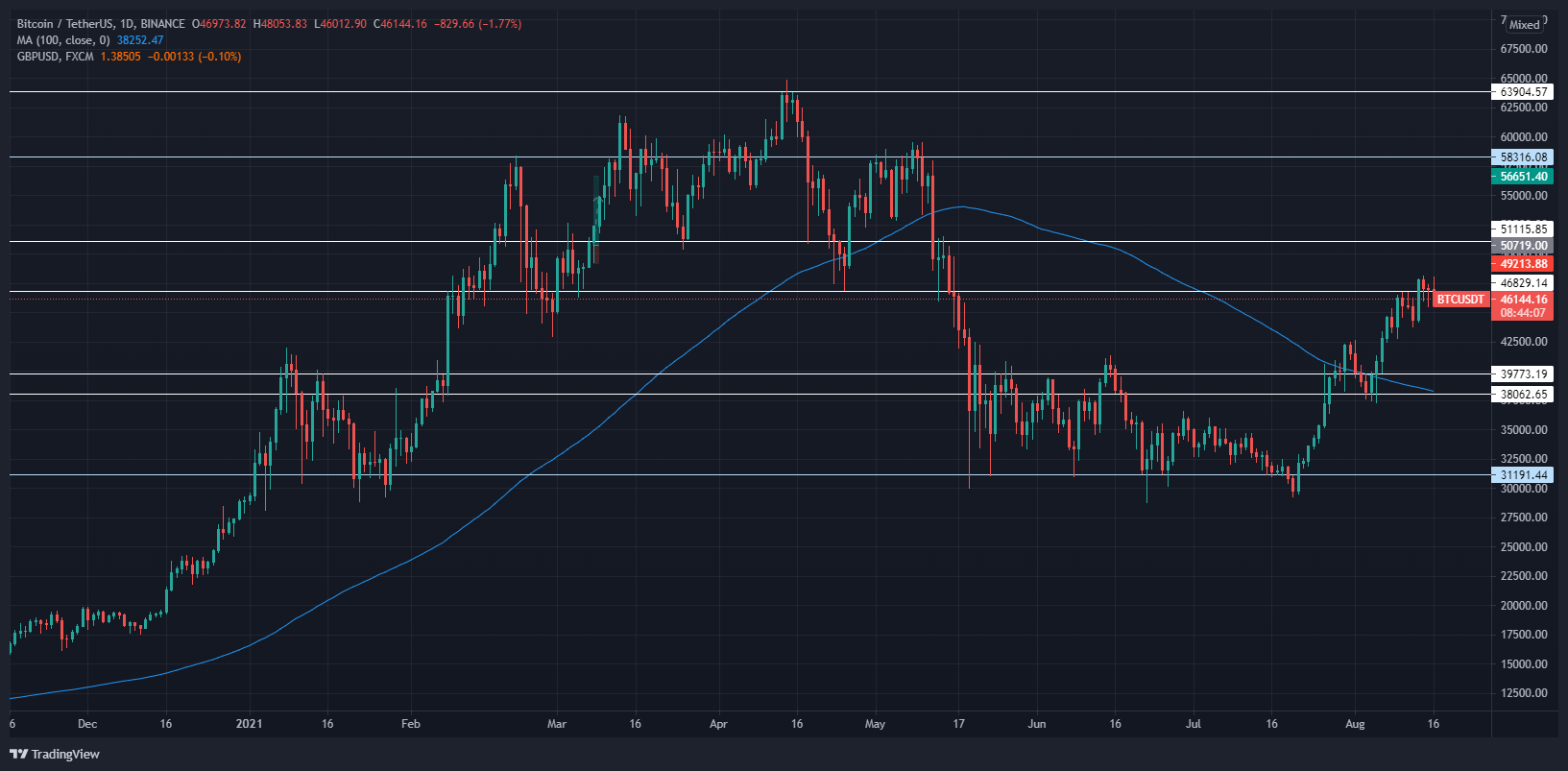The width and height of the screenshot is (1568, 771).
Task: Select the 51115.85 horizontal line label
Action: 1524,229
